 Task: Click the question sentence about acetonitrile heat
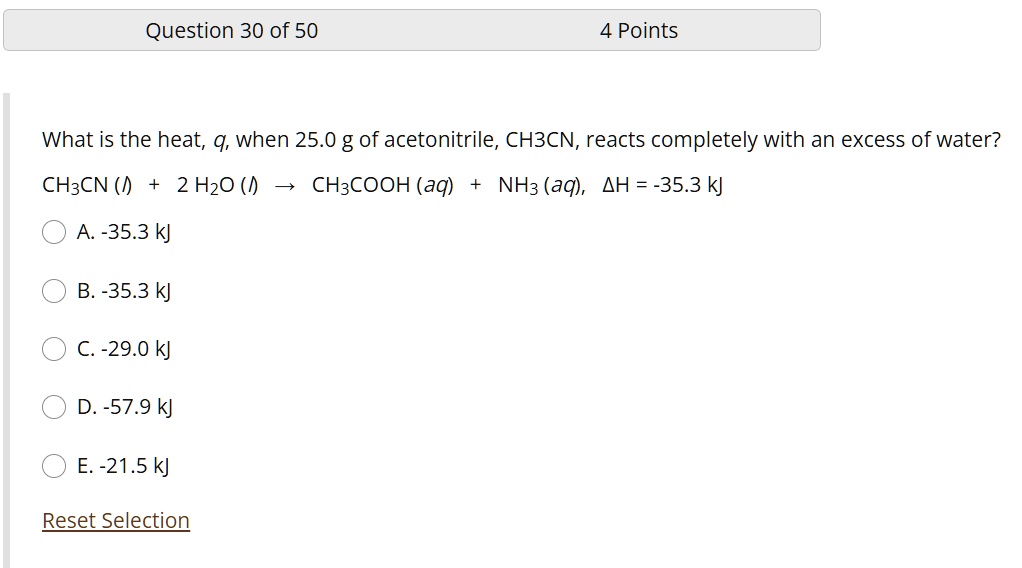(521, 140)
